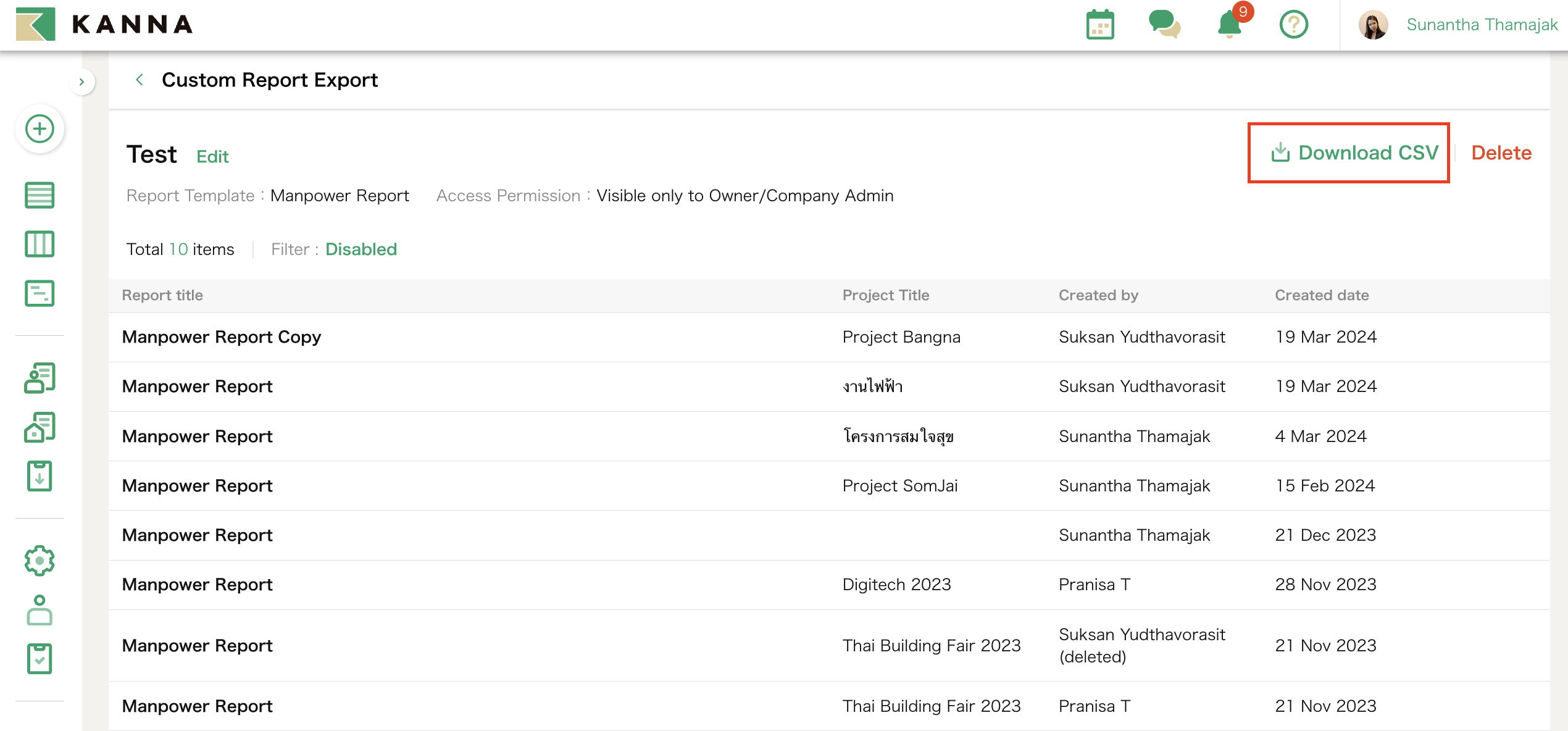
Task: Edit the report named Test
Action: pos(212,156)
